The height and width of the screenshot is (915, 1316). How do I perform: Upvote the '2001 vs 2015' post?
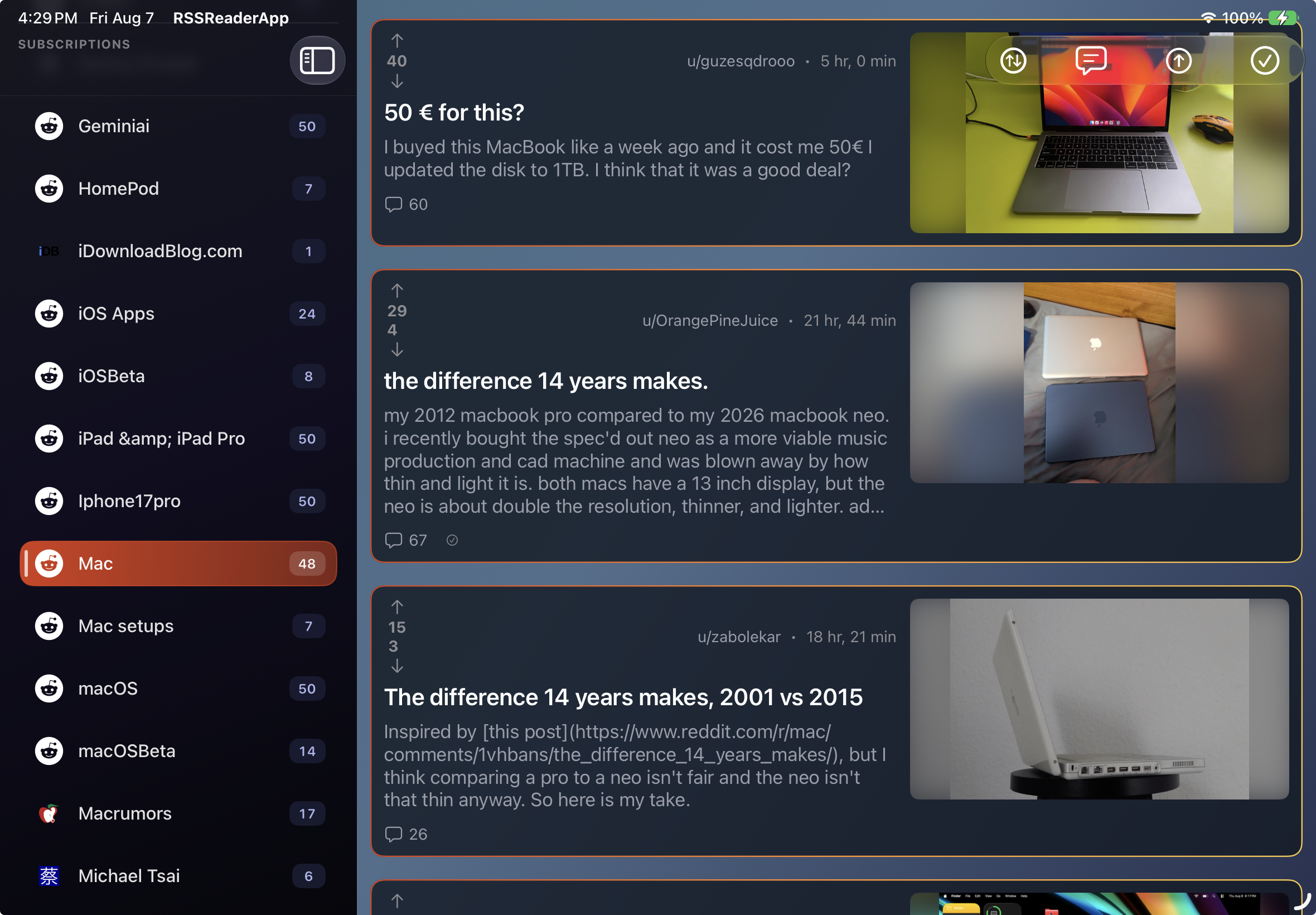(x=397, y=606)
